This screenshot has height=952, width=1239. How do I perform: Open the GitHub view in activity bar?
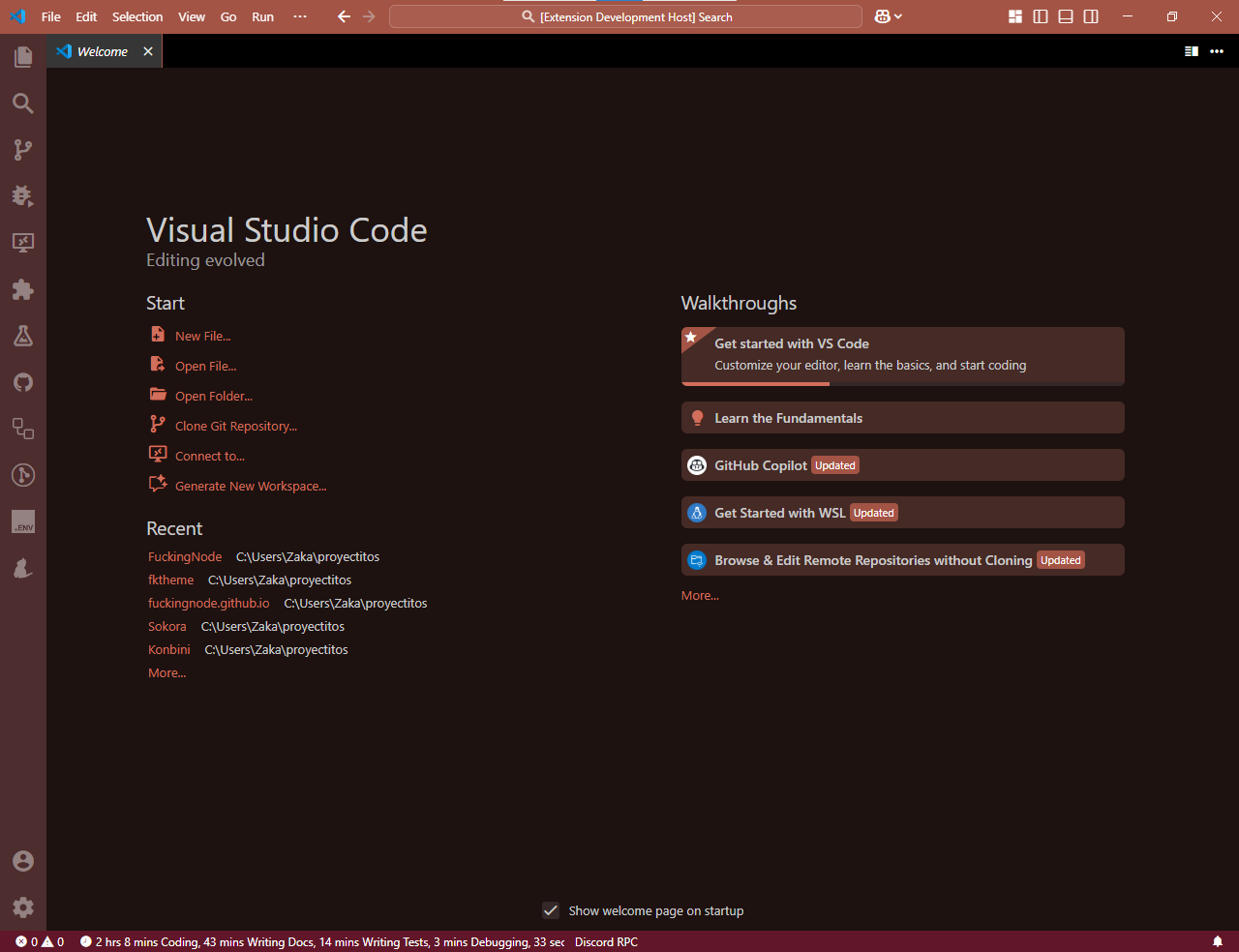(23, 382)
